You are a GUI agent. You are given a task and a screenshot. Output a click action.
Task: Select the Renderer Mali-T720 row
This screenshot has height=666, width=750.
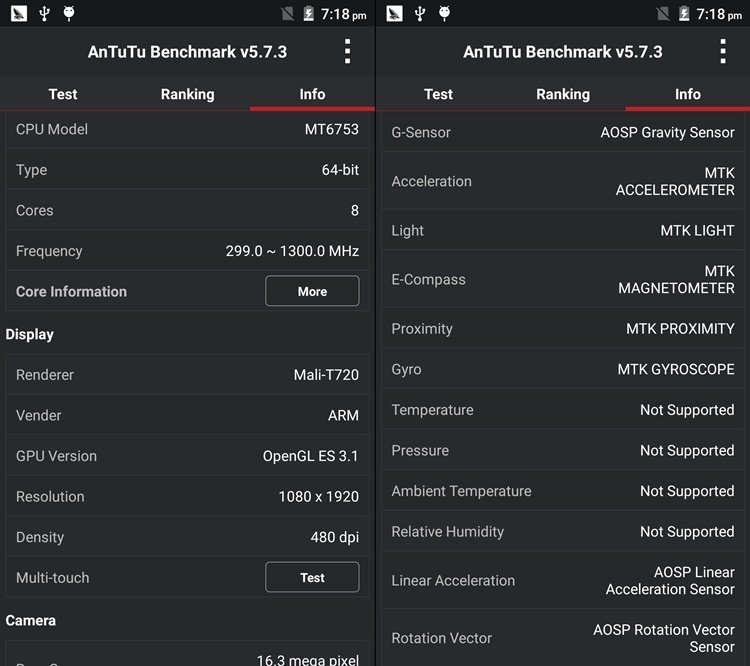[187, 375]
